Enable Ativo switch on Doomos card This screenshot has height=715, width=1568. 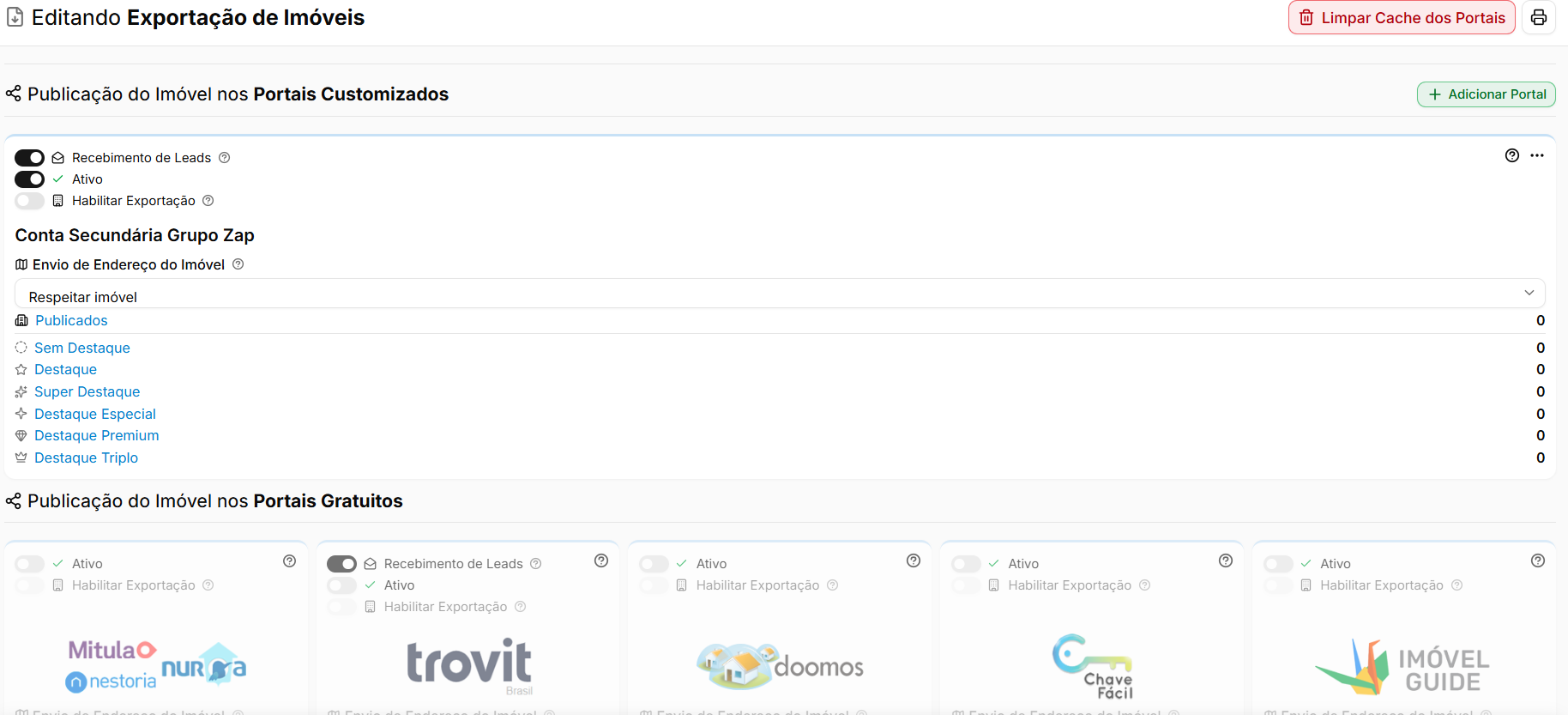pos(654,564)
